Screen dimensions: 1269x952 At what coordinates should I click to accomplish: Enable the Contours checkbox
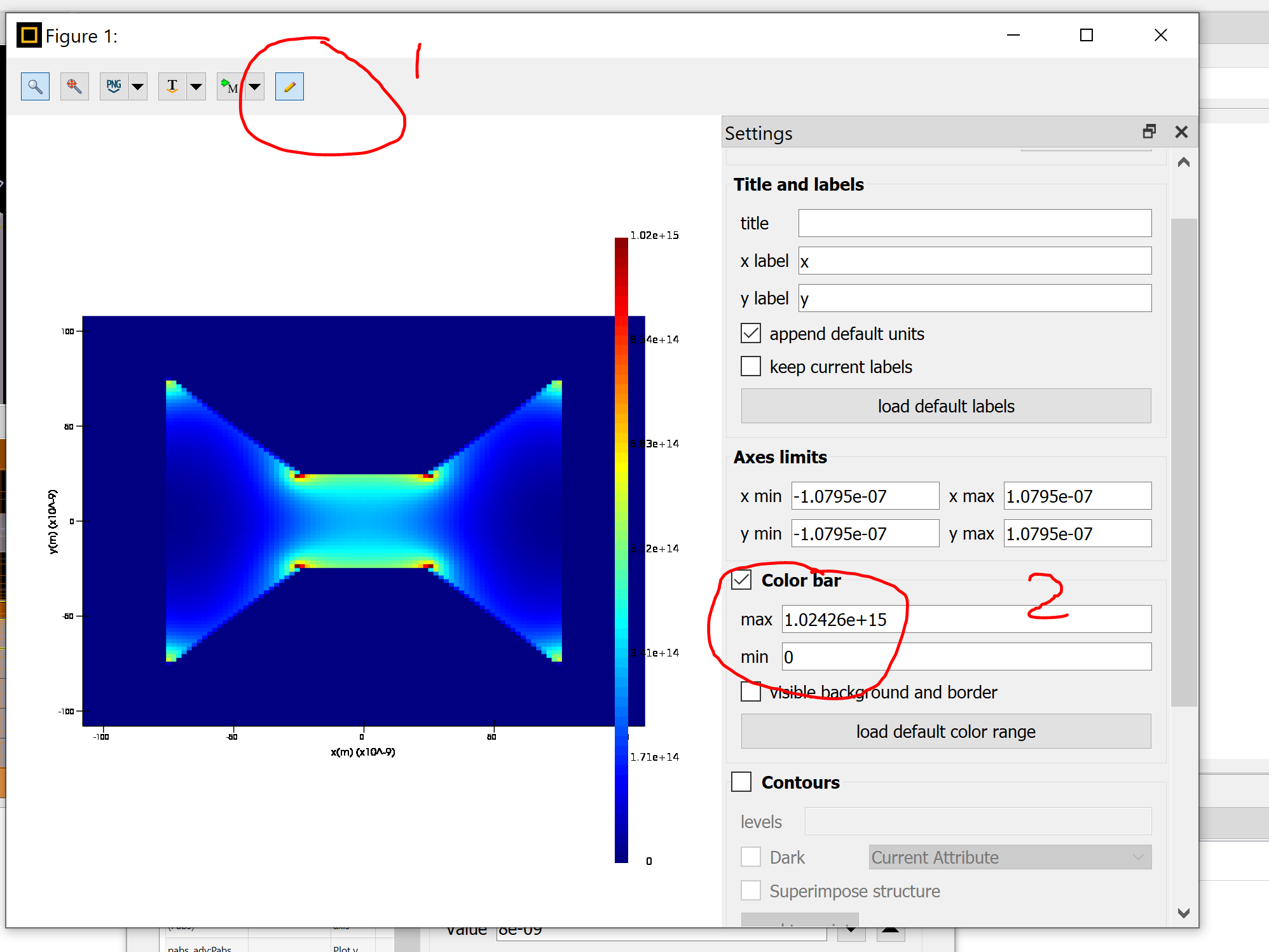point(741,782)
